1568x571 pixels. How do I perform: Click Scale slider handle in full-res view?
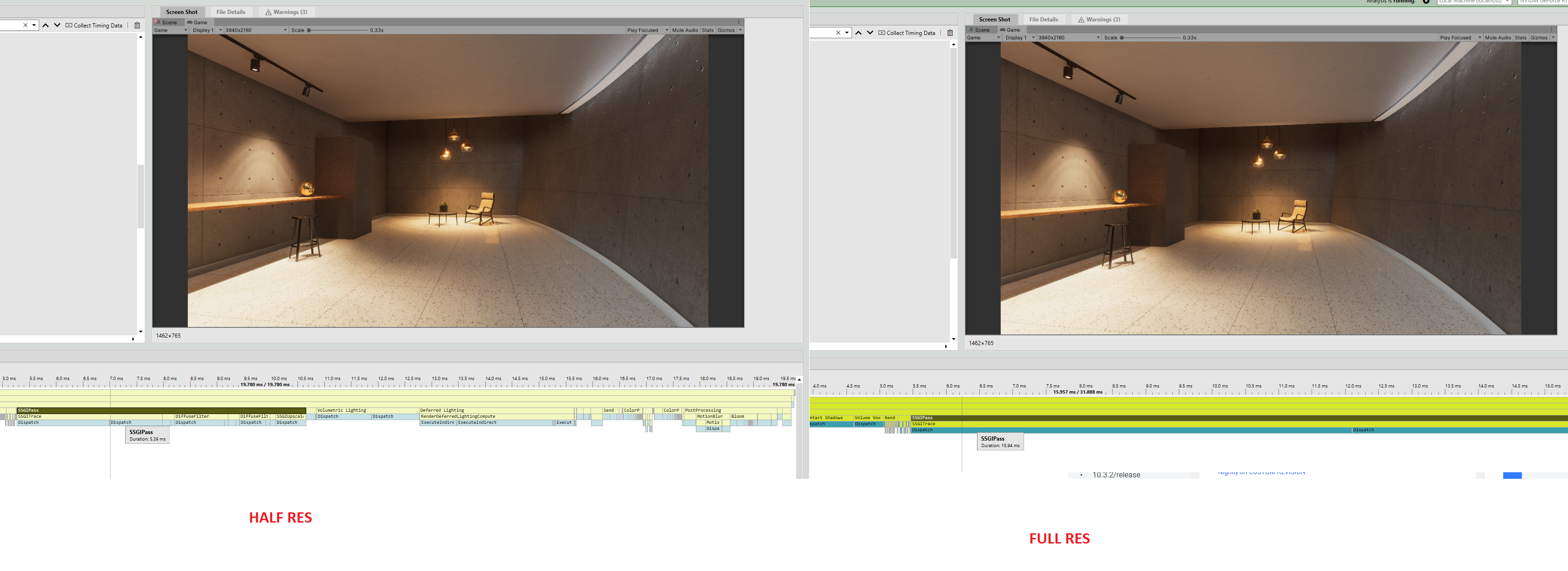[x=1122, y=38]
